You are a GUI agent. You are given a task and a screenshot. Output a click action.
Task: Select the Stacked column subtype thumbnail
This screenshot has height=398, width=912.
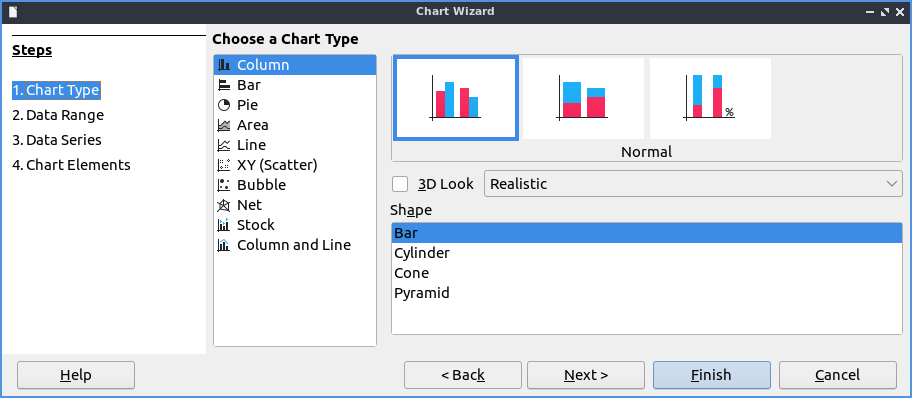[583, 98]
